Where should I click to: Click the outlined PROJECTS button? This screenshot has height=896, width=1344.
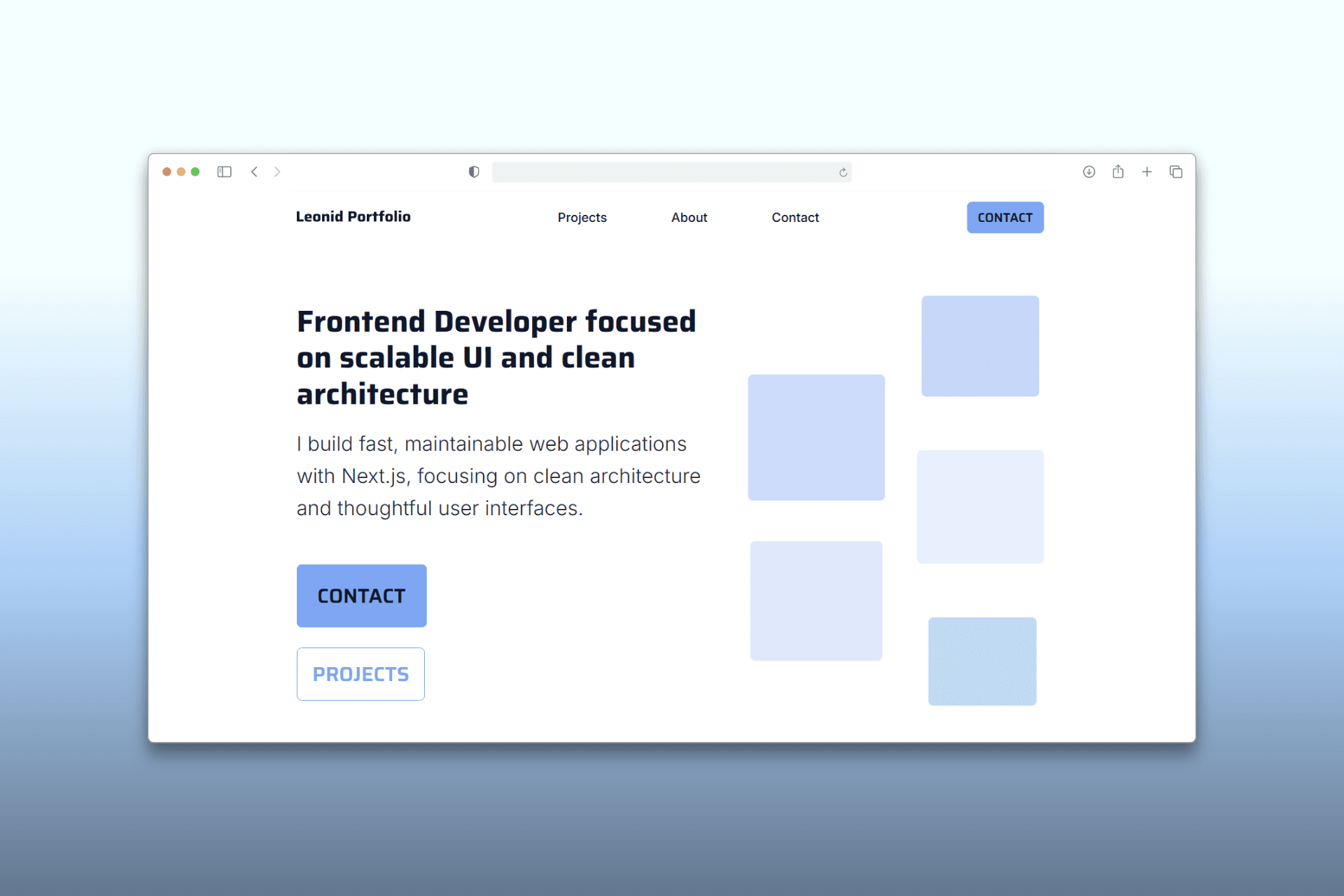coord(360,673)
